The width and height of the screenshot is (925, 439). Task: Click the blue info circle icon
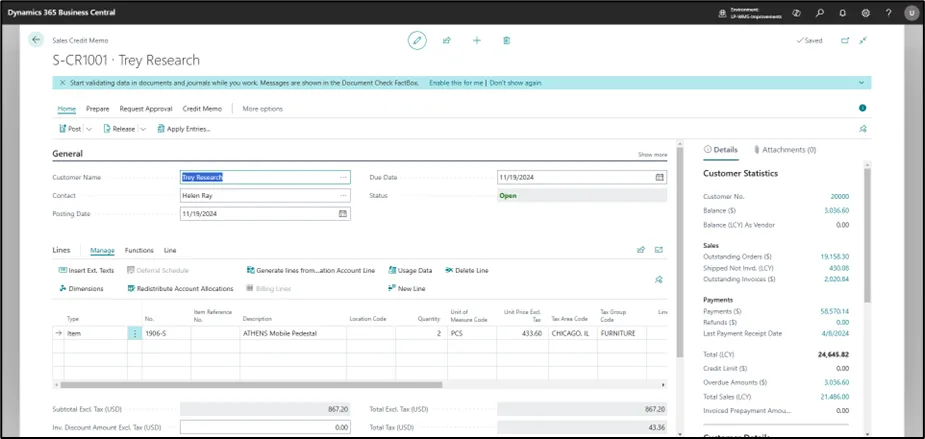coord(862,108)
